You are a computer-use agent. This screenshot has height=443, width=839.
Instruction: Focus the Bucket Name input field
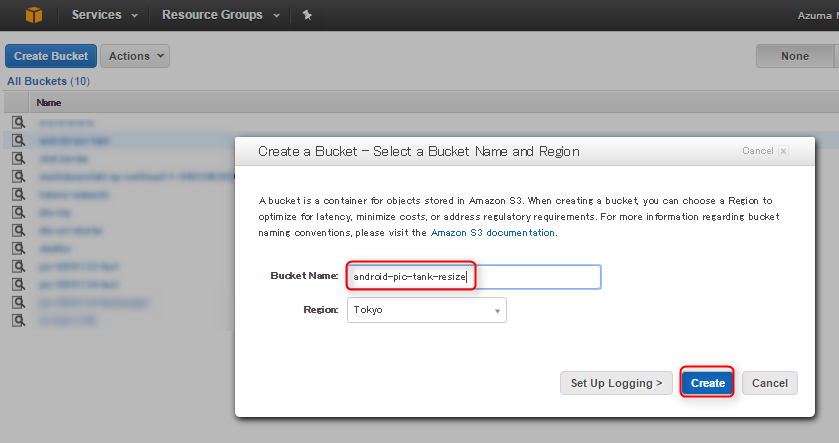474,277
